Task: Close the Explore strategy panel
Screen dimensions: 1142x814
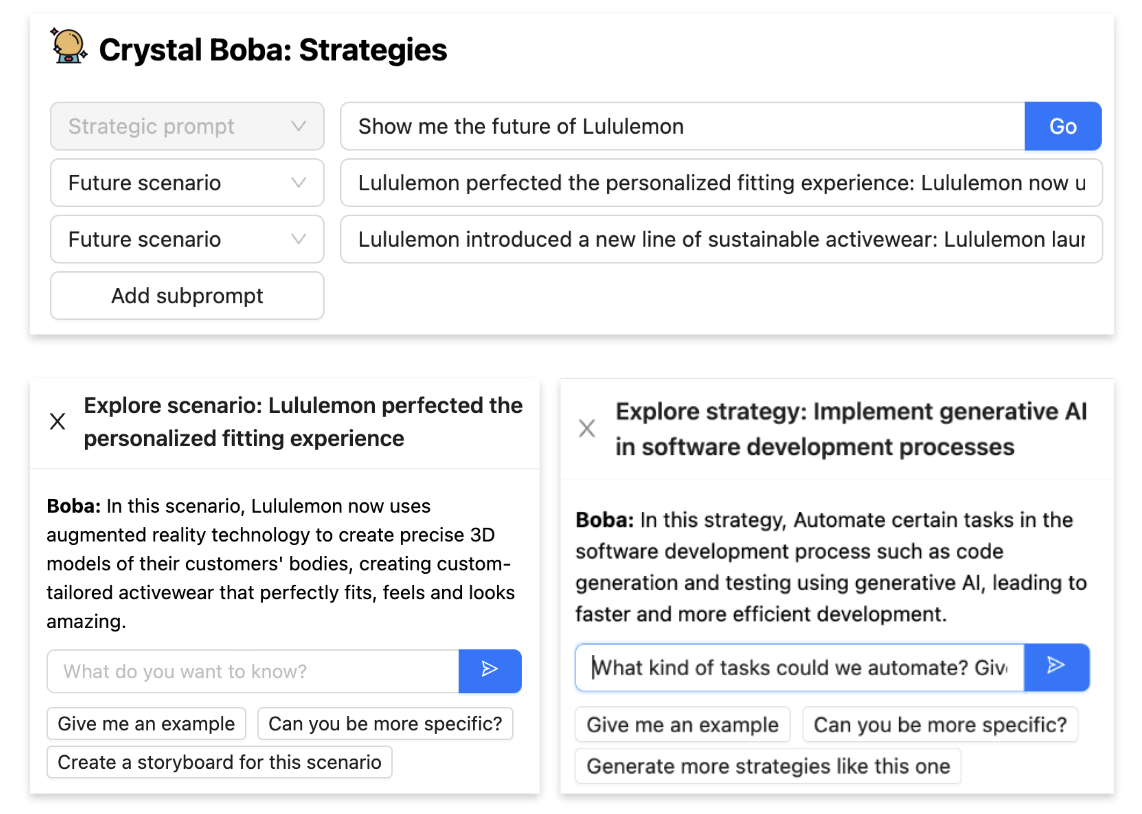Action: pyautogui.click(x=587, y=429)
